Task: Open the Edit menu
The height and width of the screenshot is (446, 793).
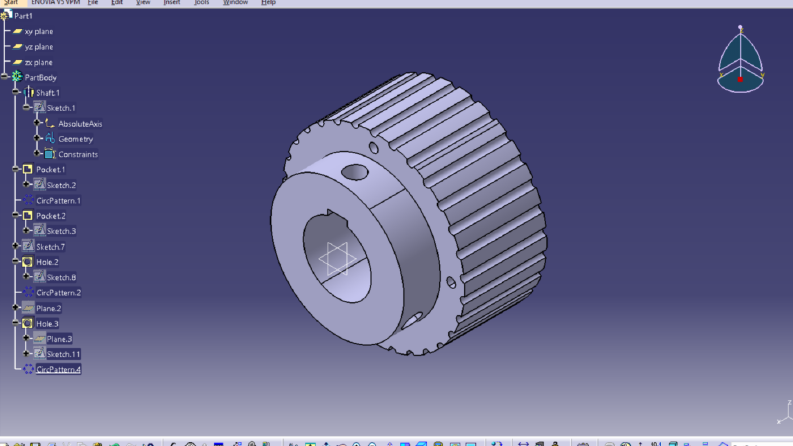Action: [117, 3]
